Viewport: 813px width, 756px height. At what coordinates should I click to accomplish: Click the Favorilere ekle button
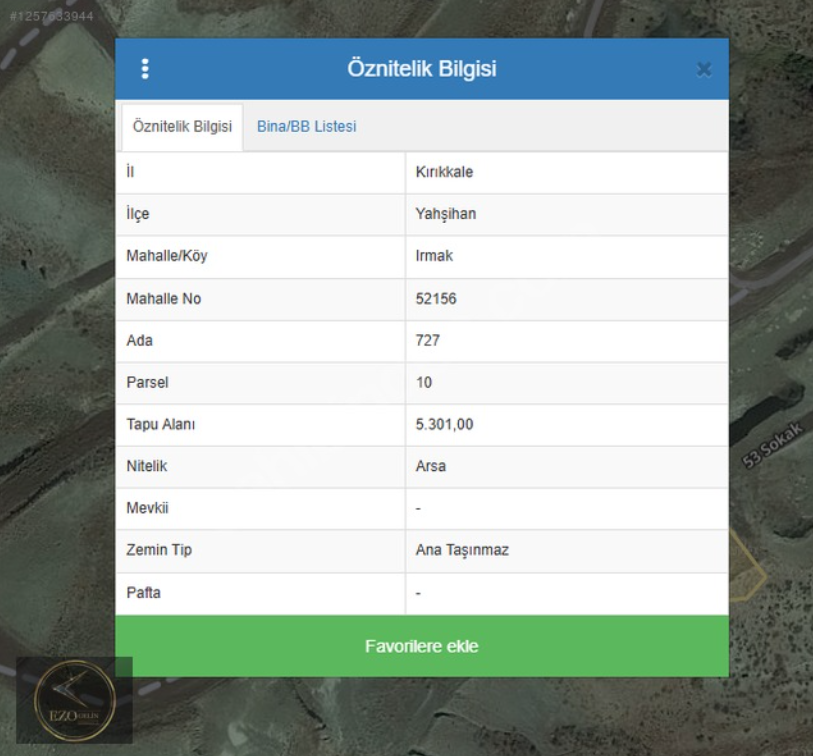422,646
